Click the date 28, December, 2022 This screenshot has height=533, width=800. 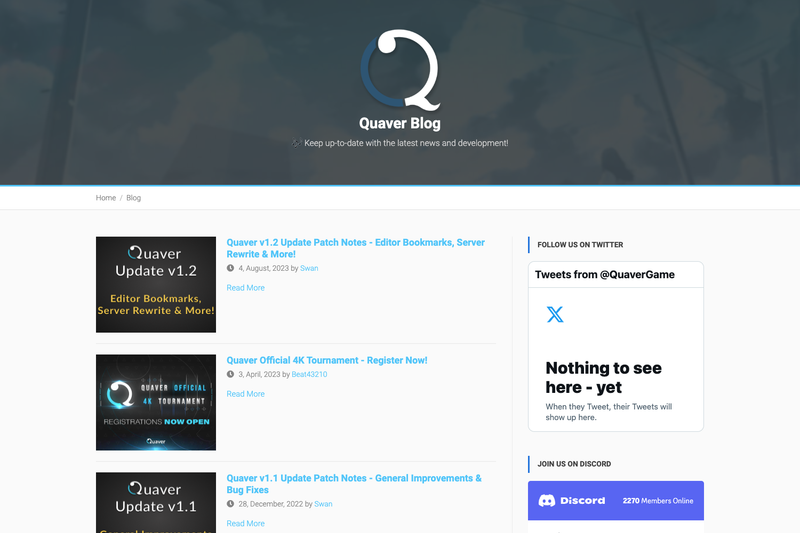click(270, 504)
